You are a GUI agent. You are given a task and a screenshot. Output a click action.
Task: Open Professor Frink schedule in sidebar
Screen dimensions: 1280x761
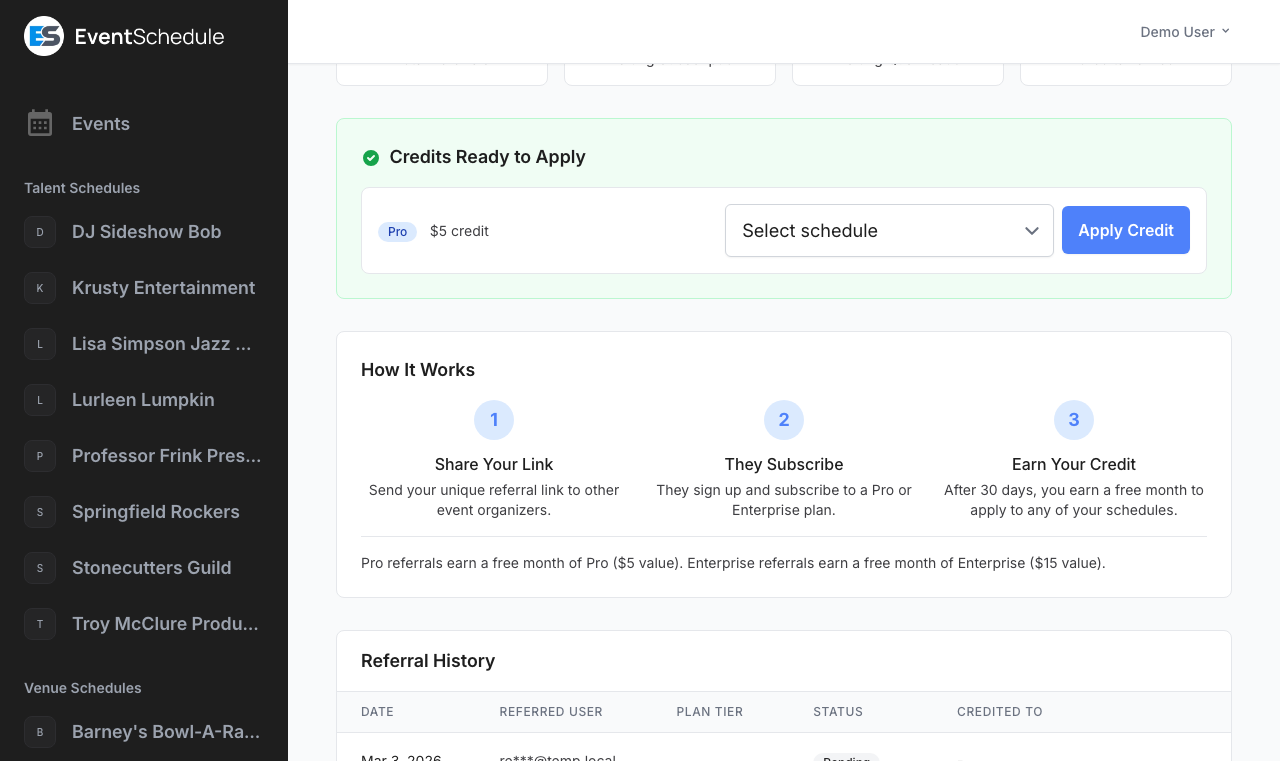click(x=166, y=456)
